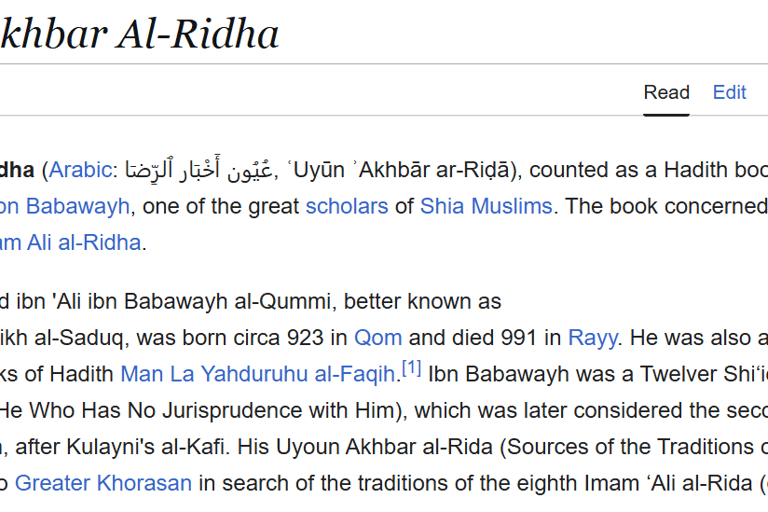The width and height of the screenshot is (768, 512).
Task: Open the Arabic language link
Action: pos(80,170)
